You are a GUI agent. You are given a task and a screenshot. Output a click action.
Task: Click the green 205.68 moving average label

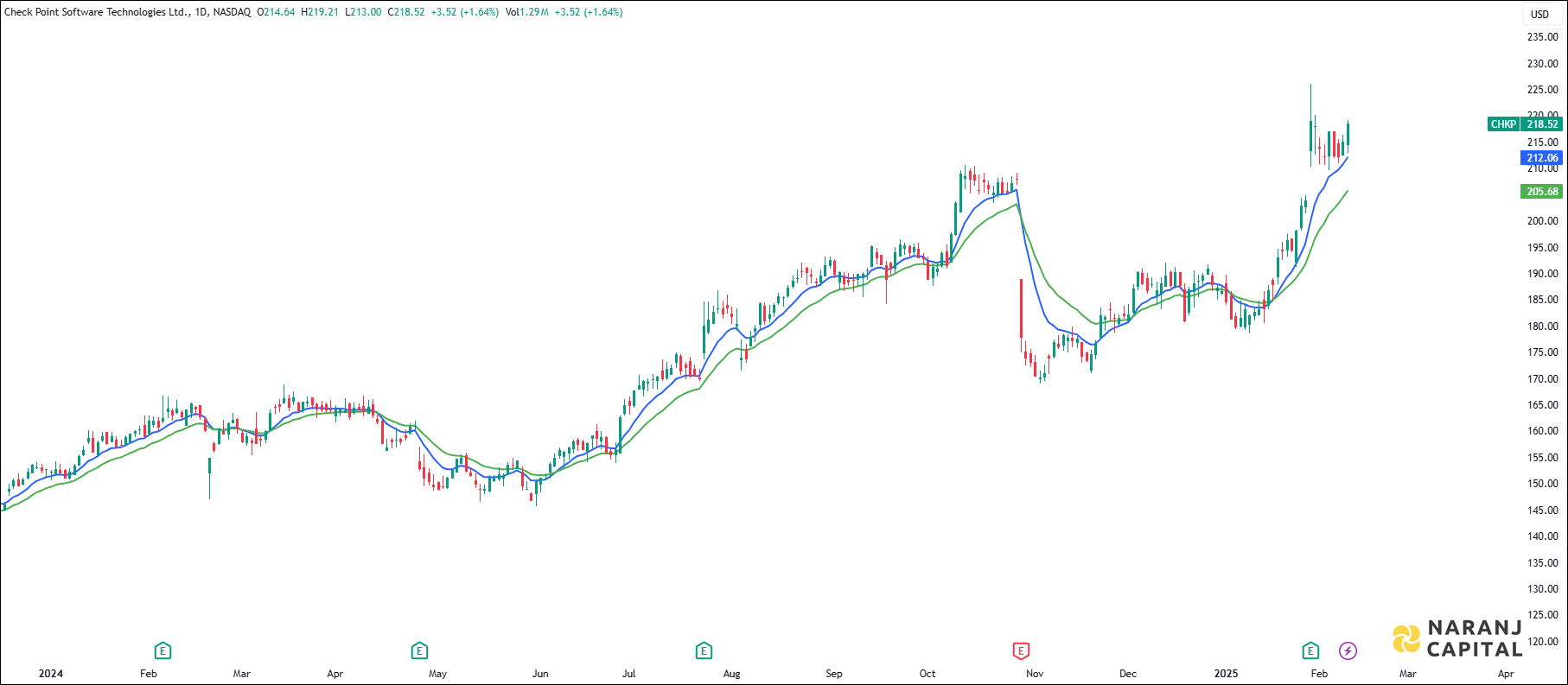(1542, 192)
